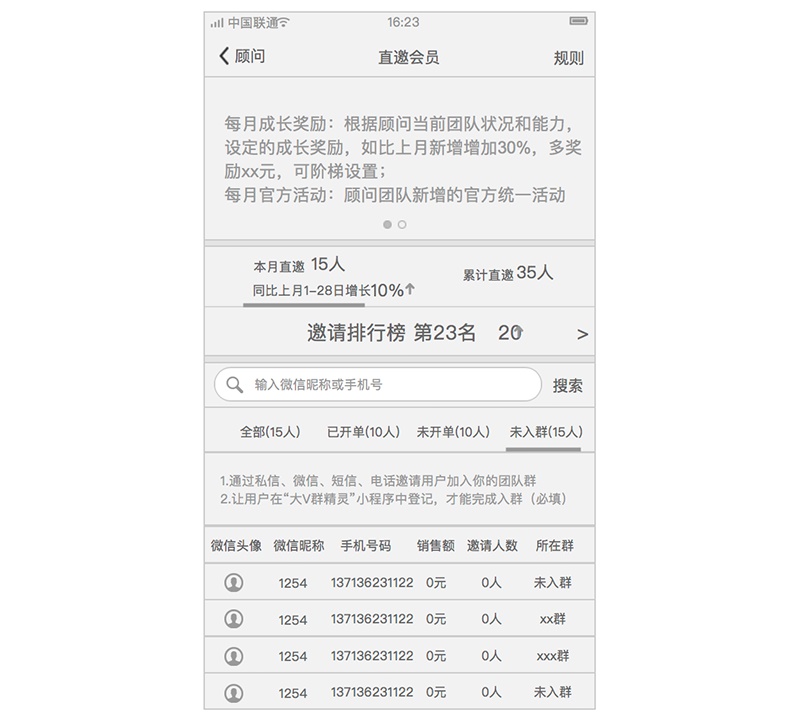This screenshot has width=800, height=719.
Task: Expand the 邀请排行榜 ranking details
Action: point(400,332)
